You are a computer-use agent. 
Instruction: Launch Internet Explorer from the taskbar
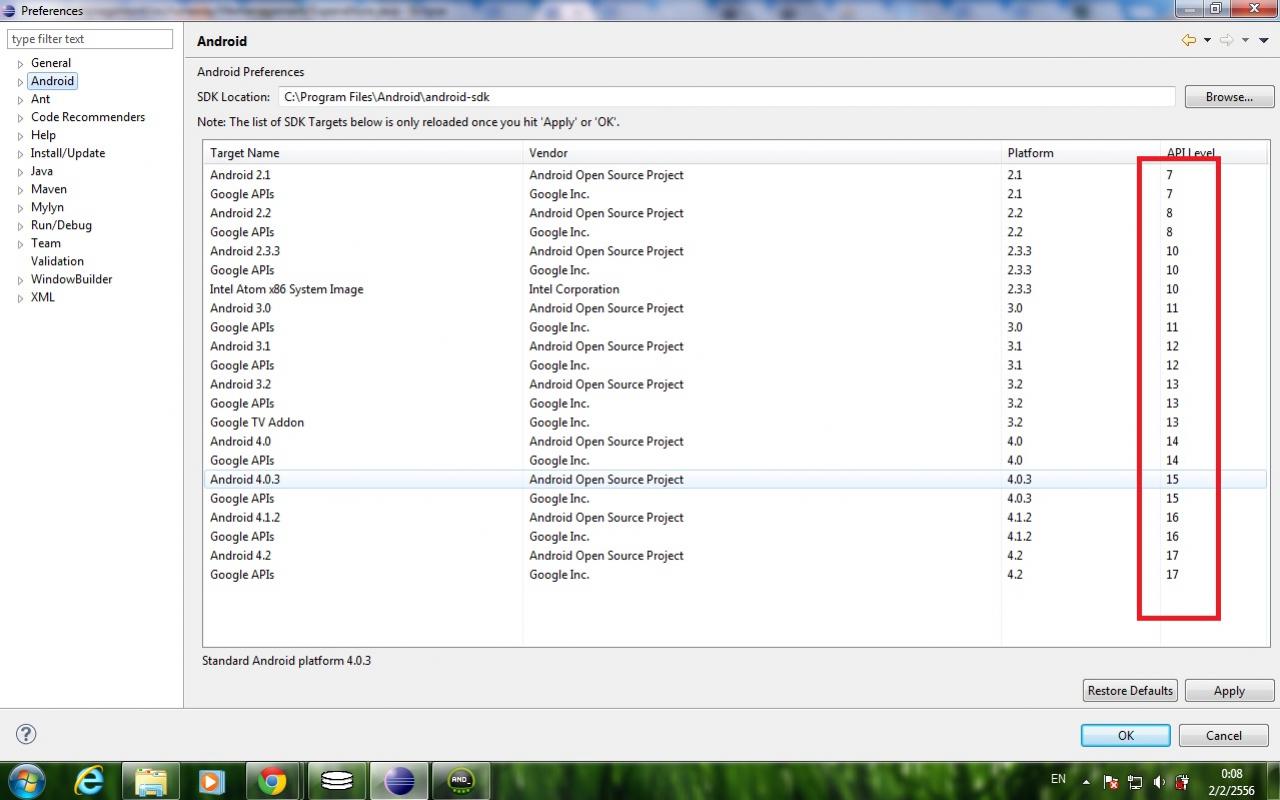[89, 781]
